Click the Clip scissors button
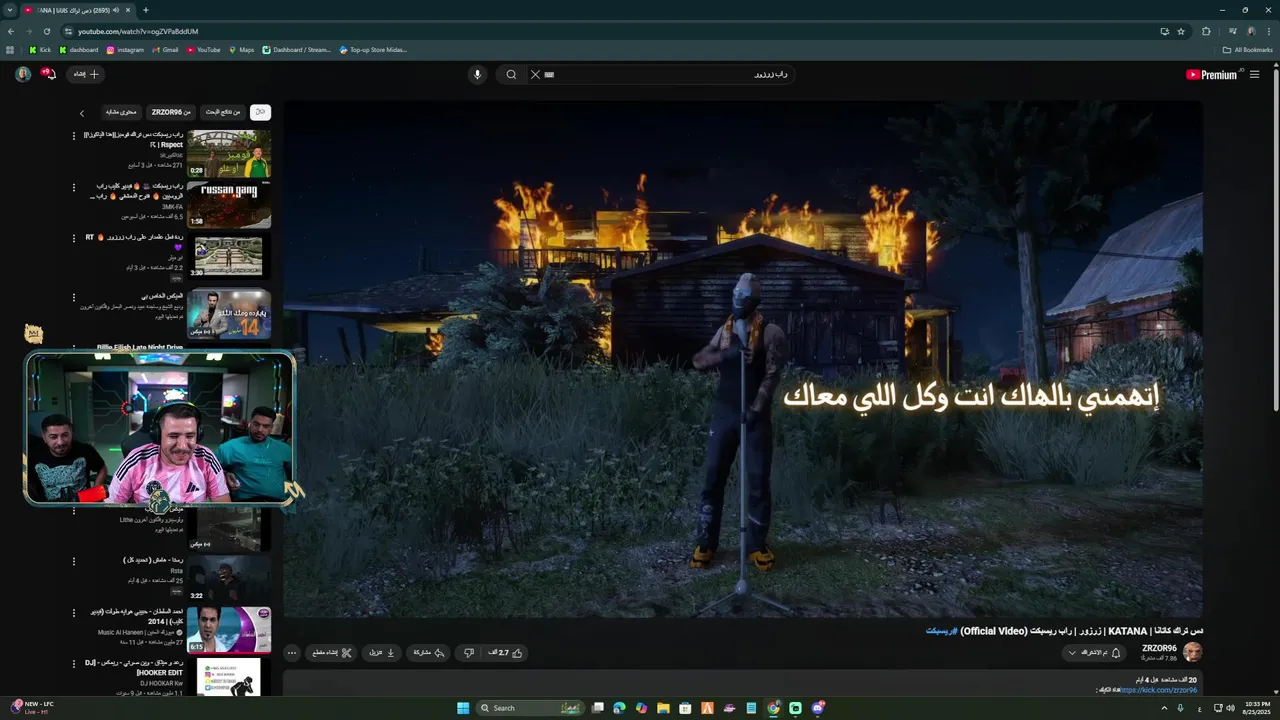The image size is (1280, 720). point(332,653)
